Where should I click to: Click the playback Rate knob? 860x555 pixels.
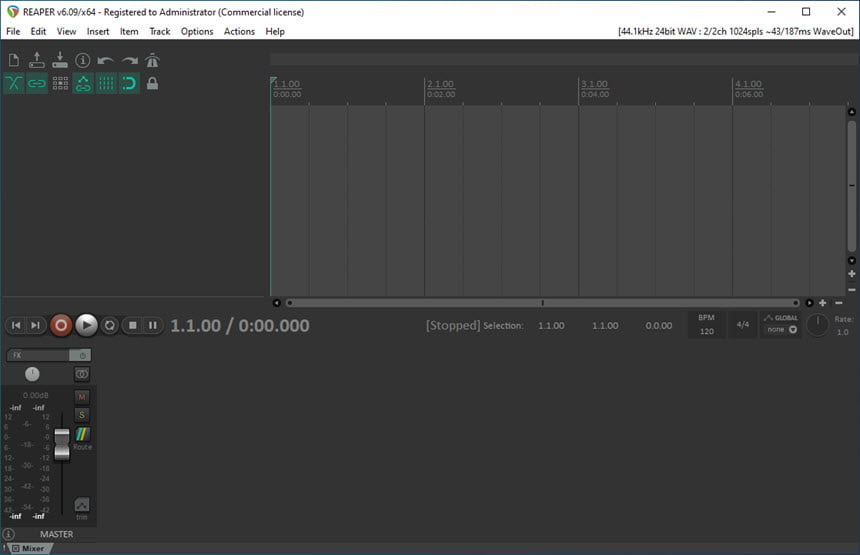817,325
